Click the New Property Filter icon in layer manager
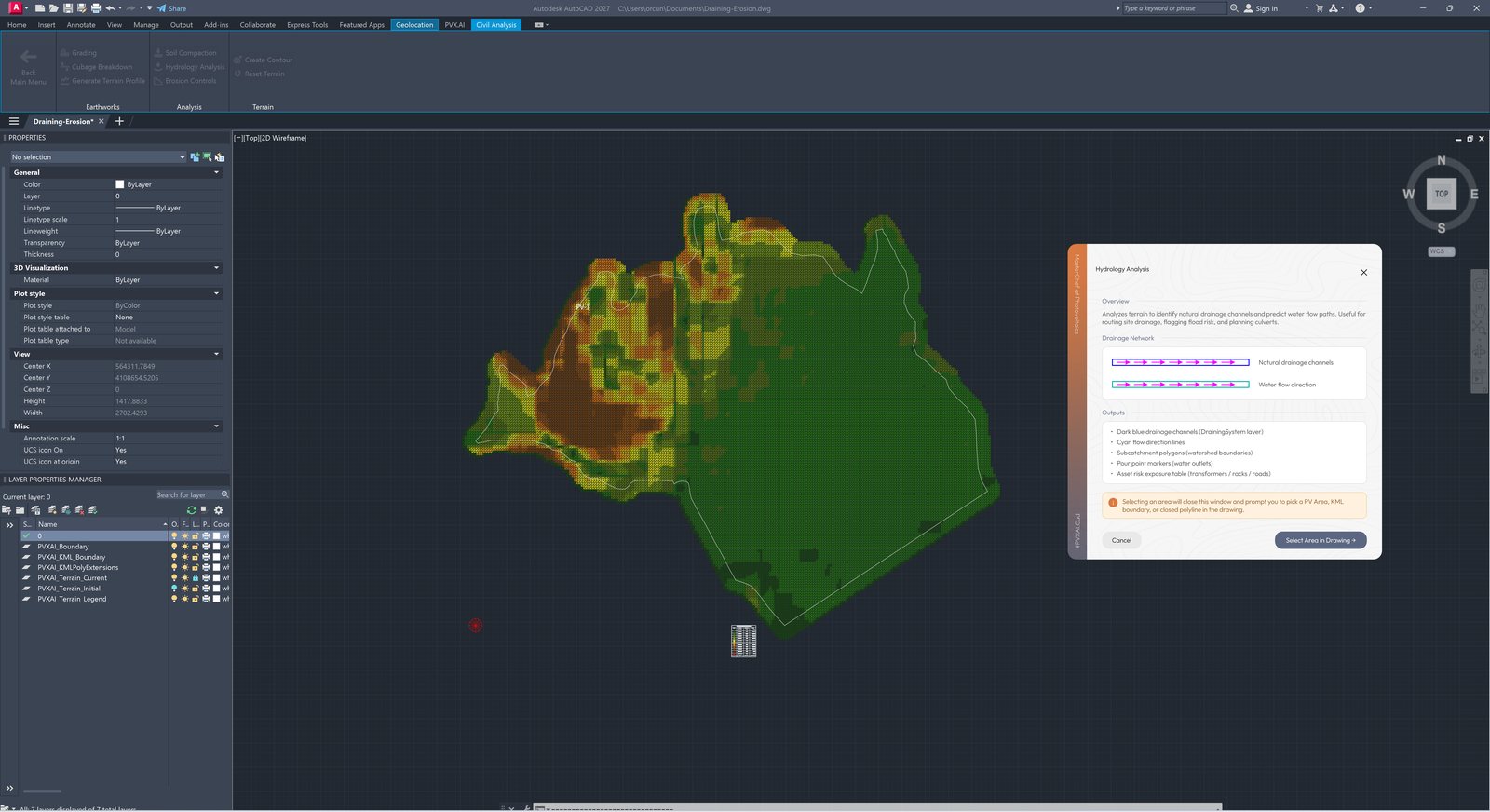1490x812 pixels. coord(7,510)
